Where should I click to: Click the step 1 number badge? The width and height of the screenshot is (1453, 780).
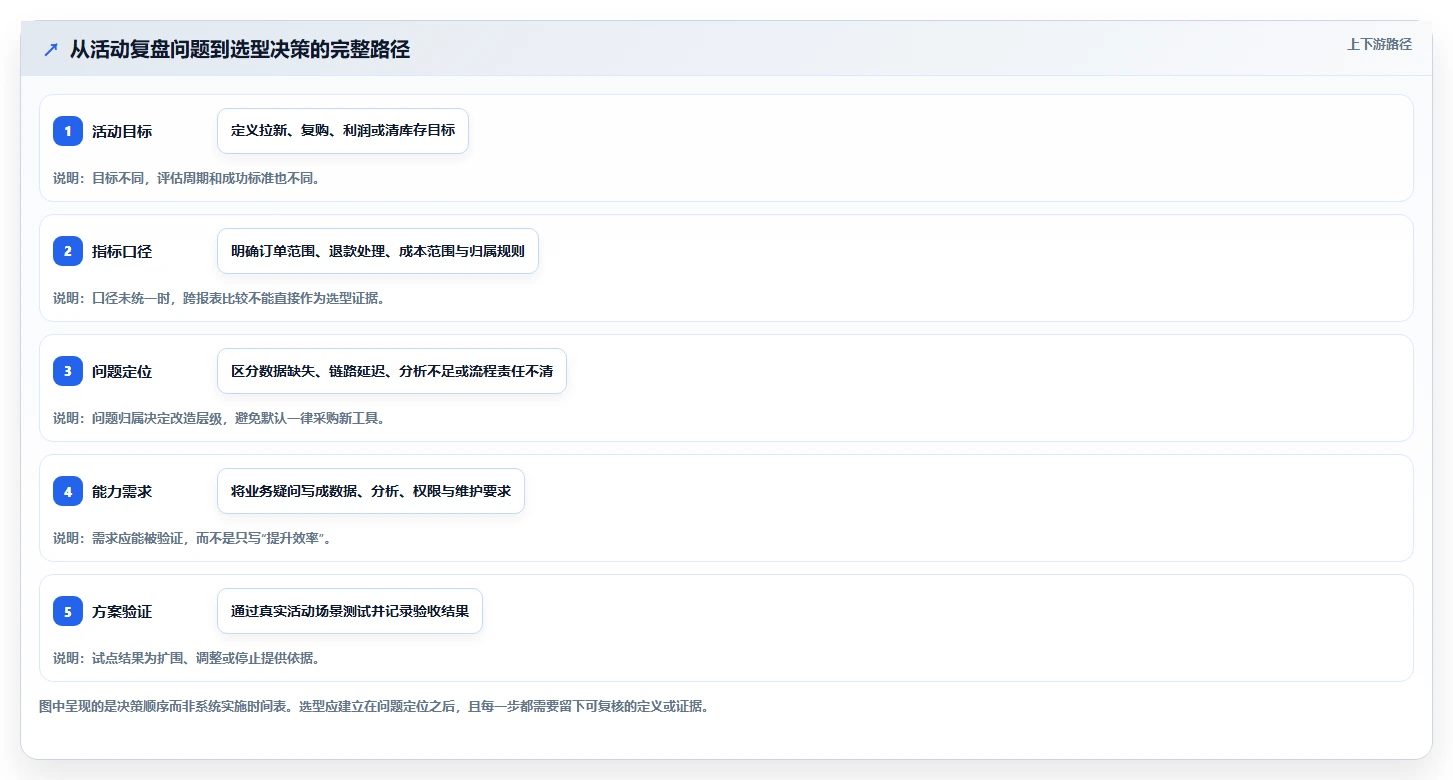[68, 131]
